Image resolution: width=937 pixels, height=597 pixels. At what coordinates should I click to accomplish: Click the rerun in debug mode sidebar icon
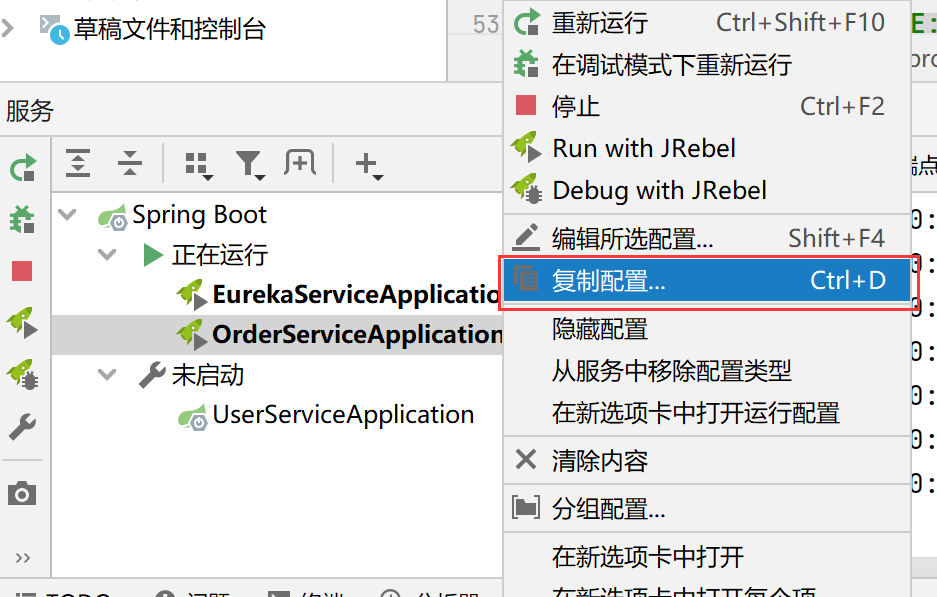click(x=23, y=219)
